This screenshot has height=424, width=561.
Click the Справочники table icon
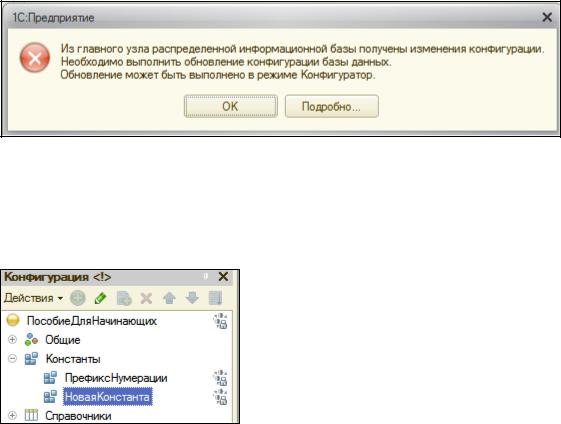tap(31, 415)
